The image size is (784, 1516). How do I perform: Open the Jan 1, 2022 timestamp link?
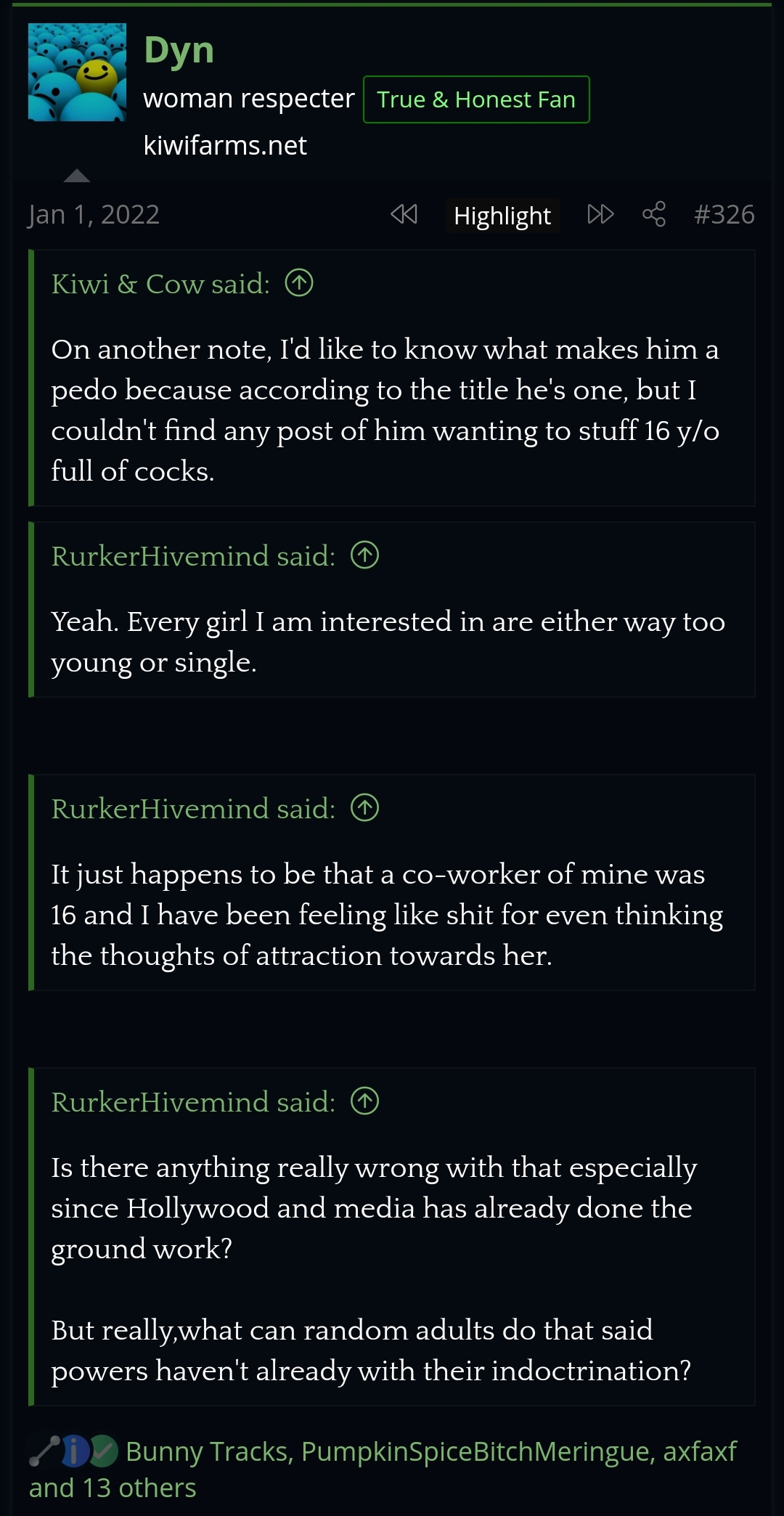click(94, 214)
